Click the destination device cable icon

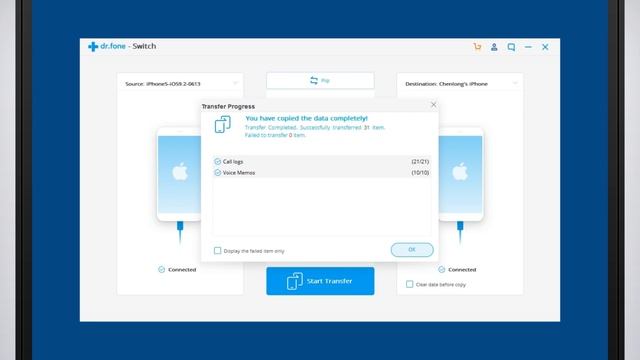460,233
